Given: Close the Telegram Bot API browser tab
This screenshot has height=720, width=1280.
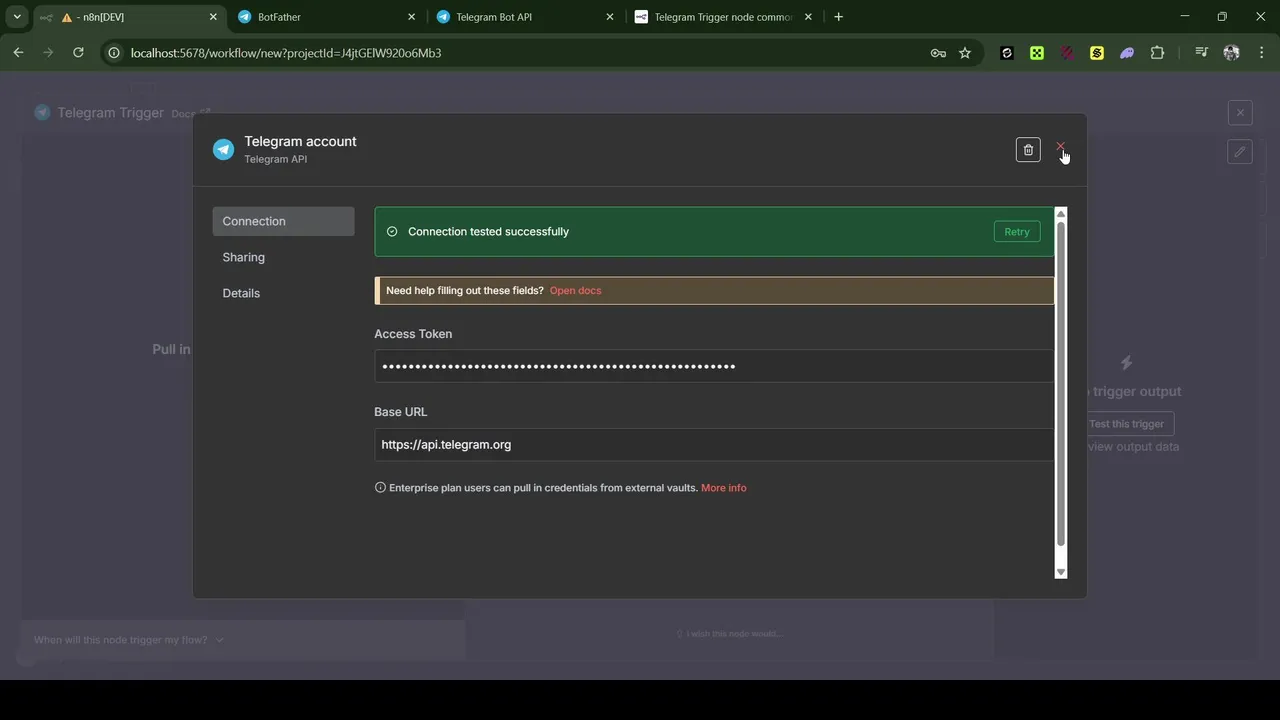Looking at the screenshot, I should pyautogui.click(x=610, y=17).
